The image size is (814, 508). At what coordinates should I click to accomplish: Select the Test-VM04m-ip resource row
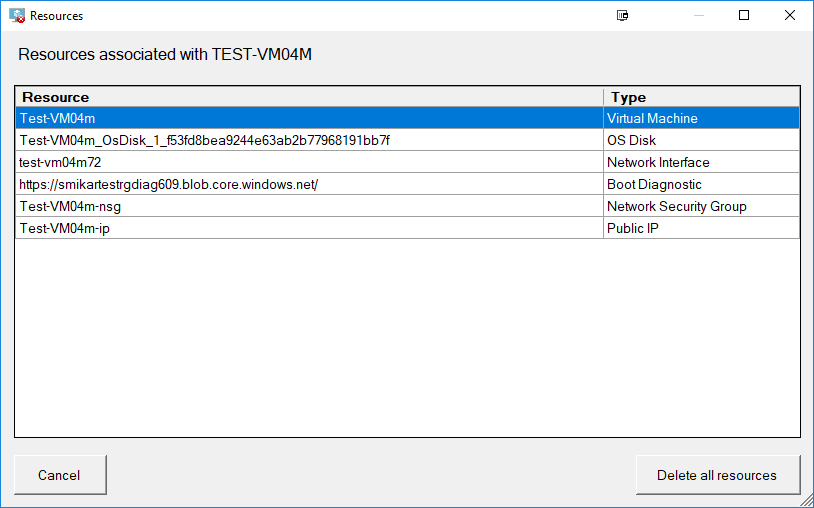click(408, 228)
